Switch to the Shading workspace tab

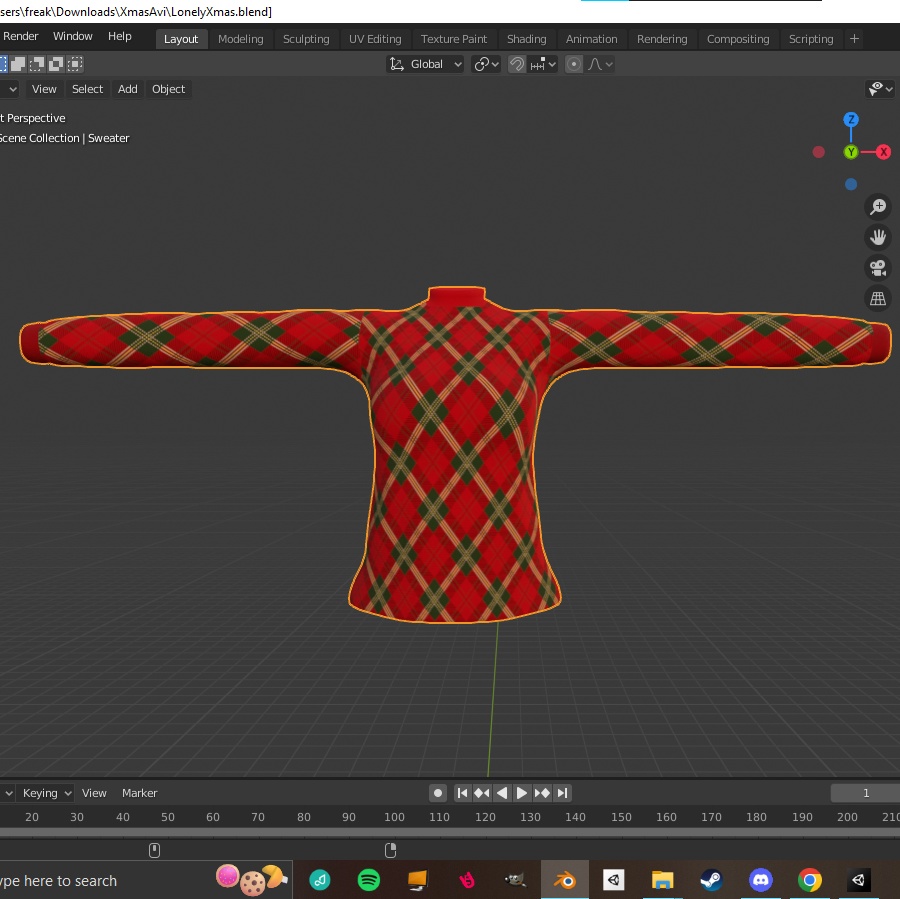click(527, 39)
